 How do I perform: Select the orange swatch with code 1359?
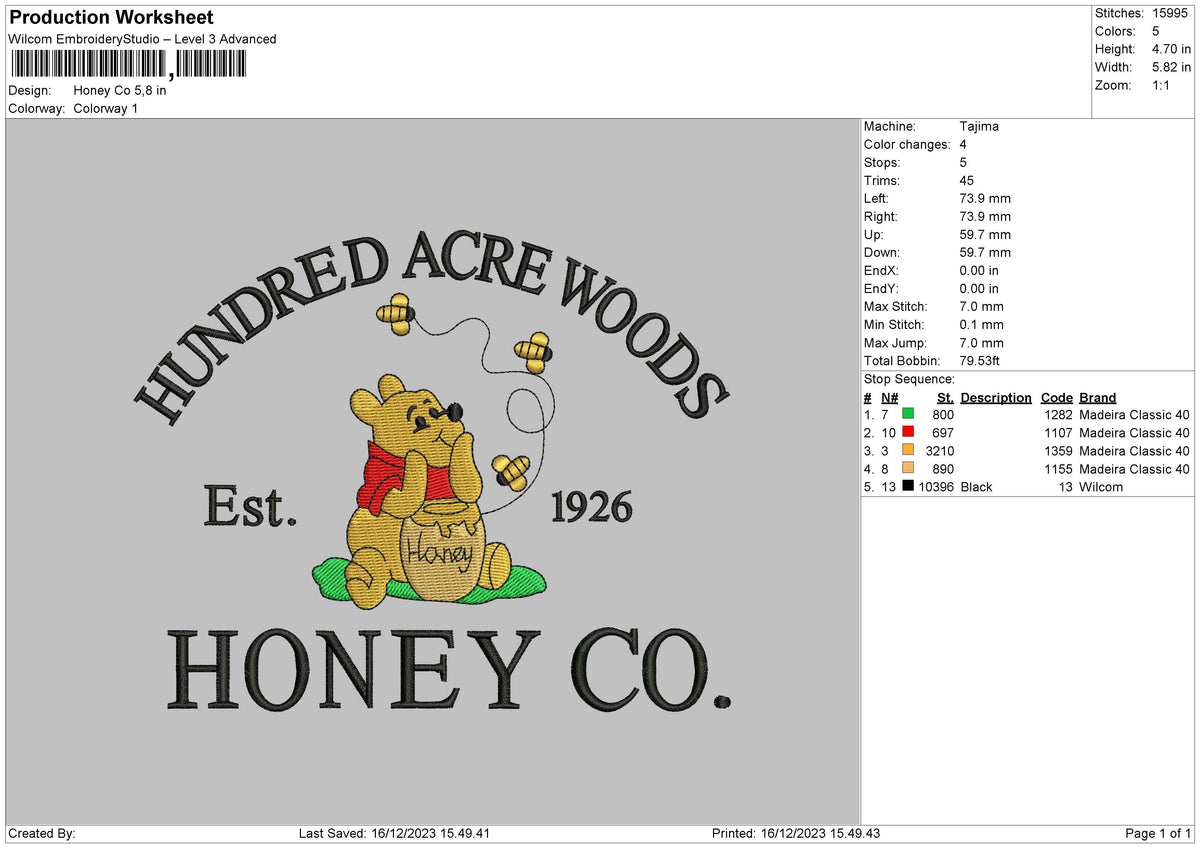(908, 451)
